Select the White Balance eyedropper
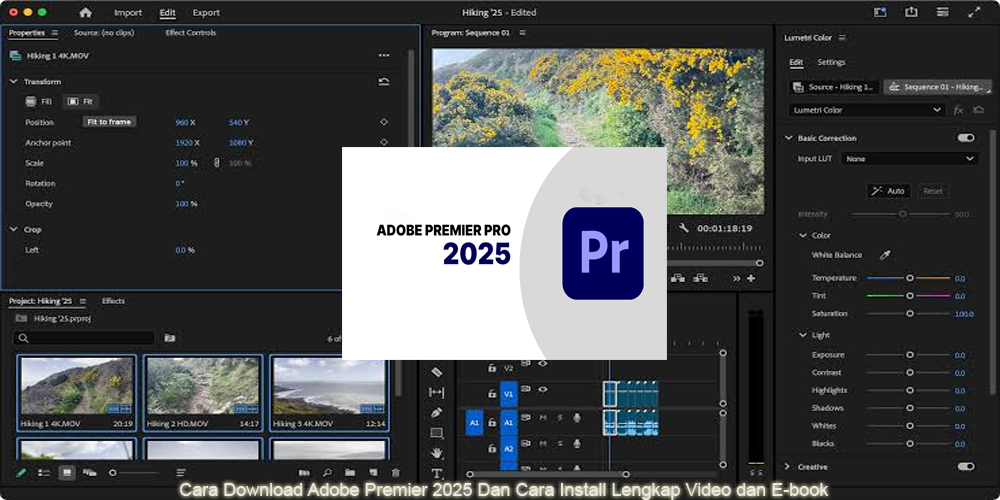The image size is (1000, 500). (x=885, y=255)
